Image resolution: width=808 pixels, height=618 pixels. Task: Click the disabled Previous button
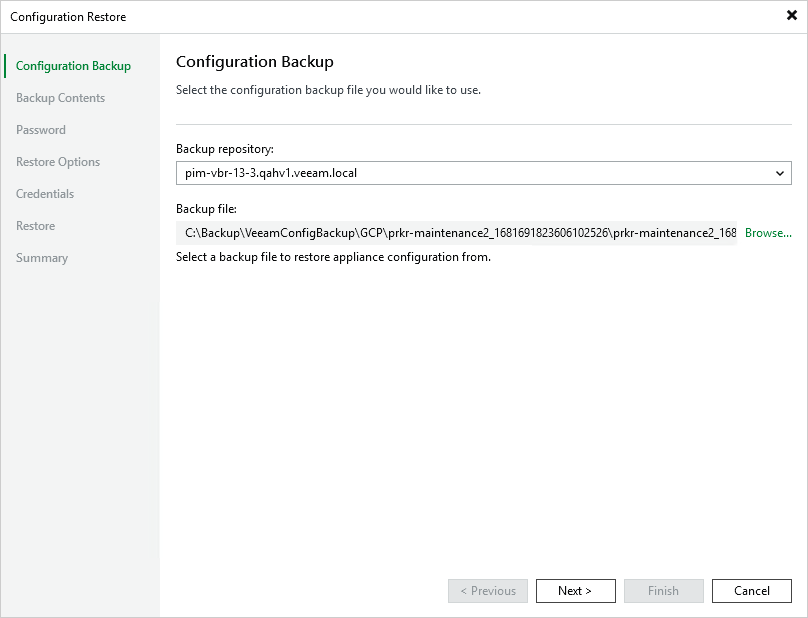(488, 591)
